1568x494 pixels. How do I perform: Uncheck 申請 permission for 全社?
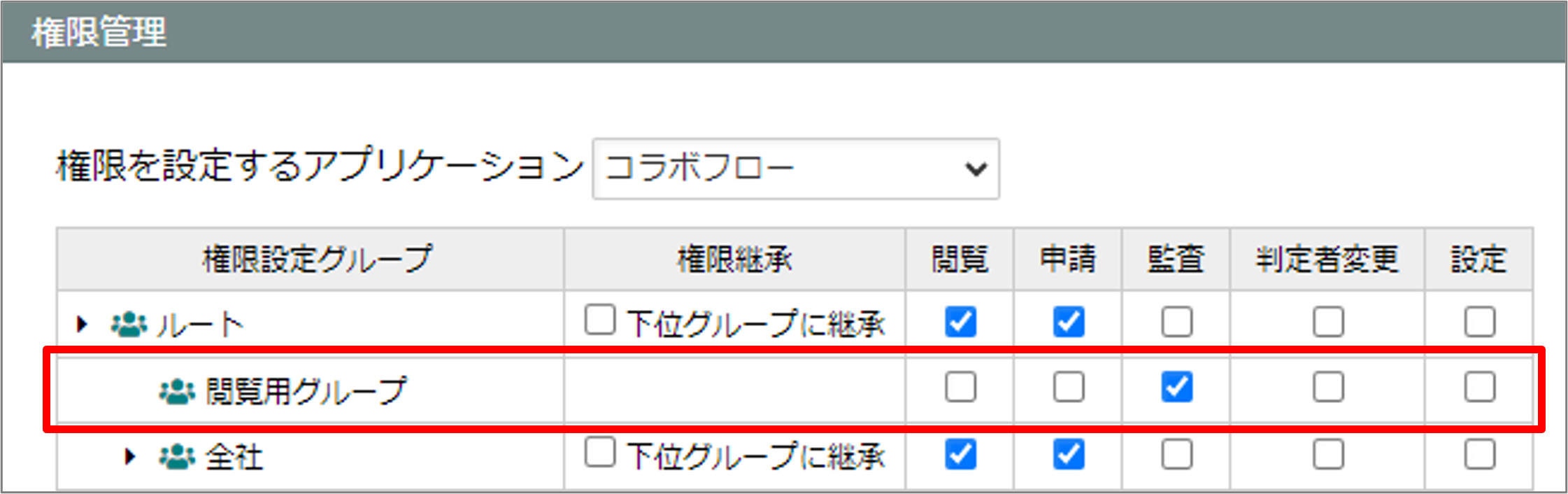tap(1069, 455)
